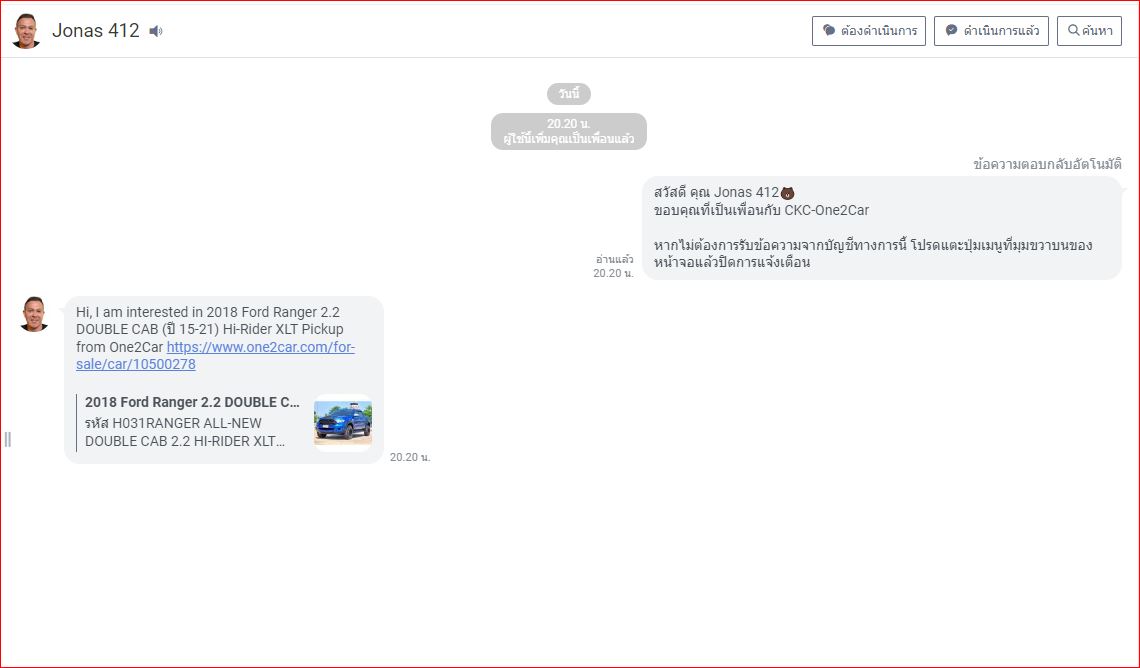Click the speaker notification icon beside Jonas 412
Viewport: 1140px width, 668px height.
[x=156, y=31]
